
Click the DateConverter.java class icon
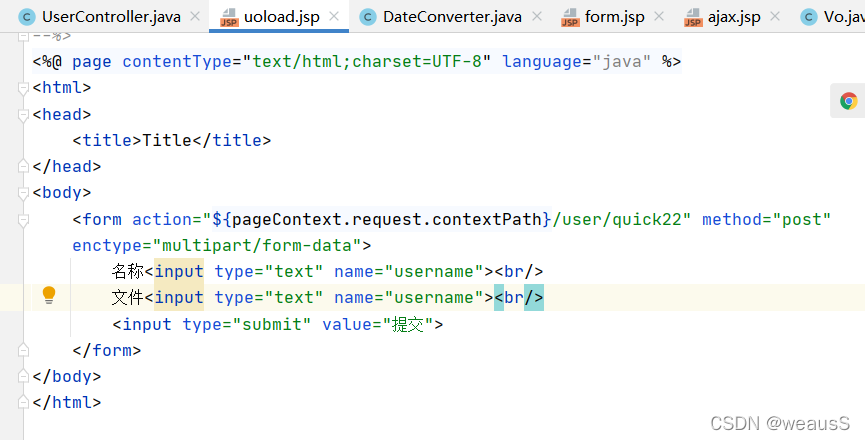(x=367, y=17)
